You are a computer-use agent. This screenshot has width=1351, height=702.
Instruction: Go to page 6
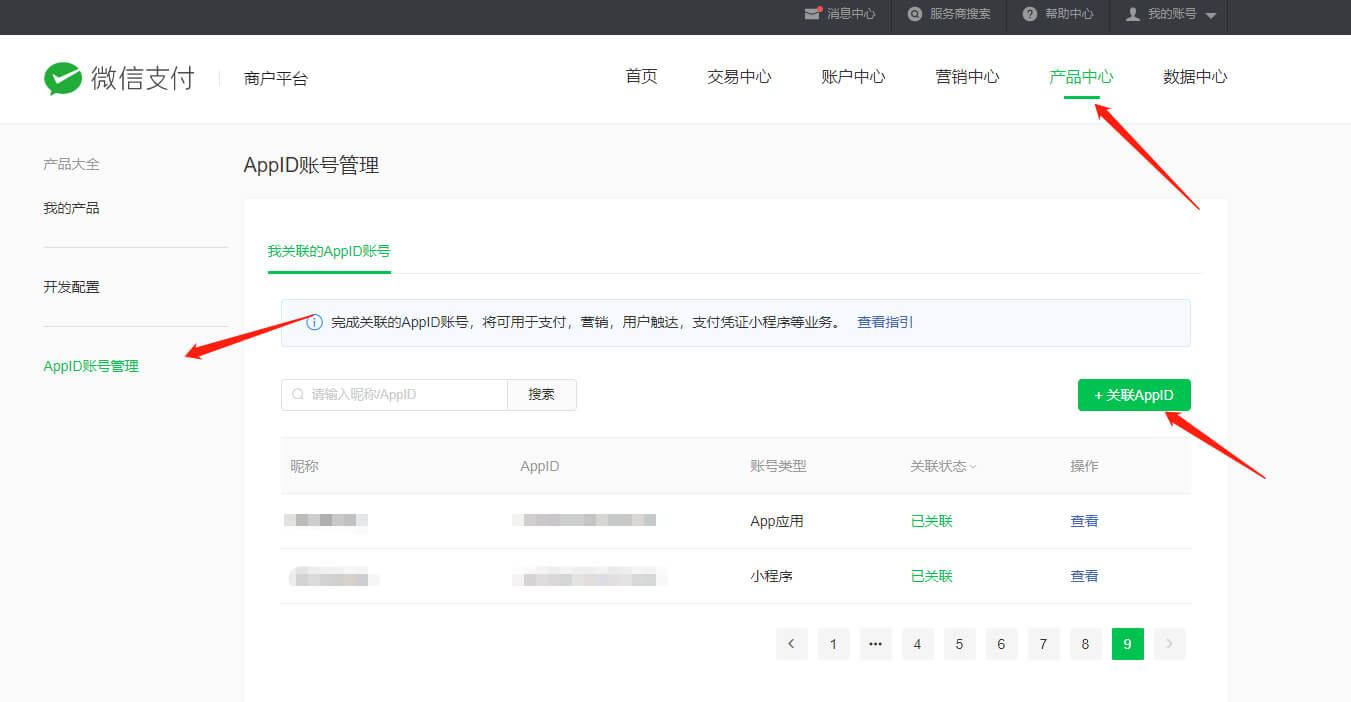1001,644
